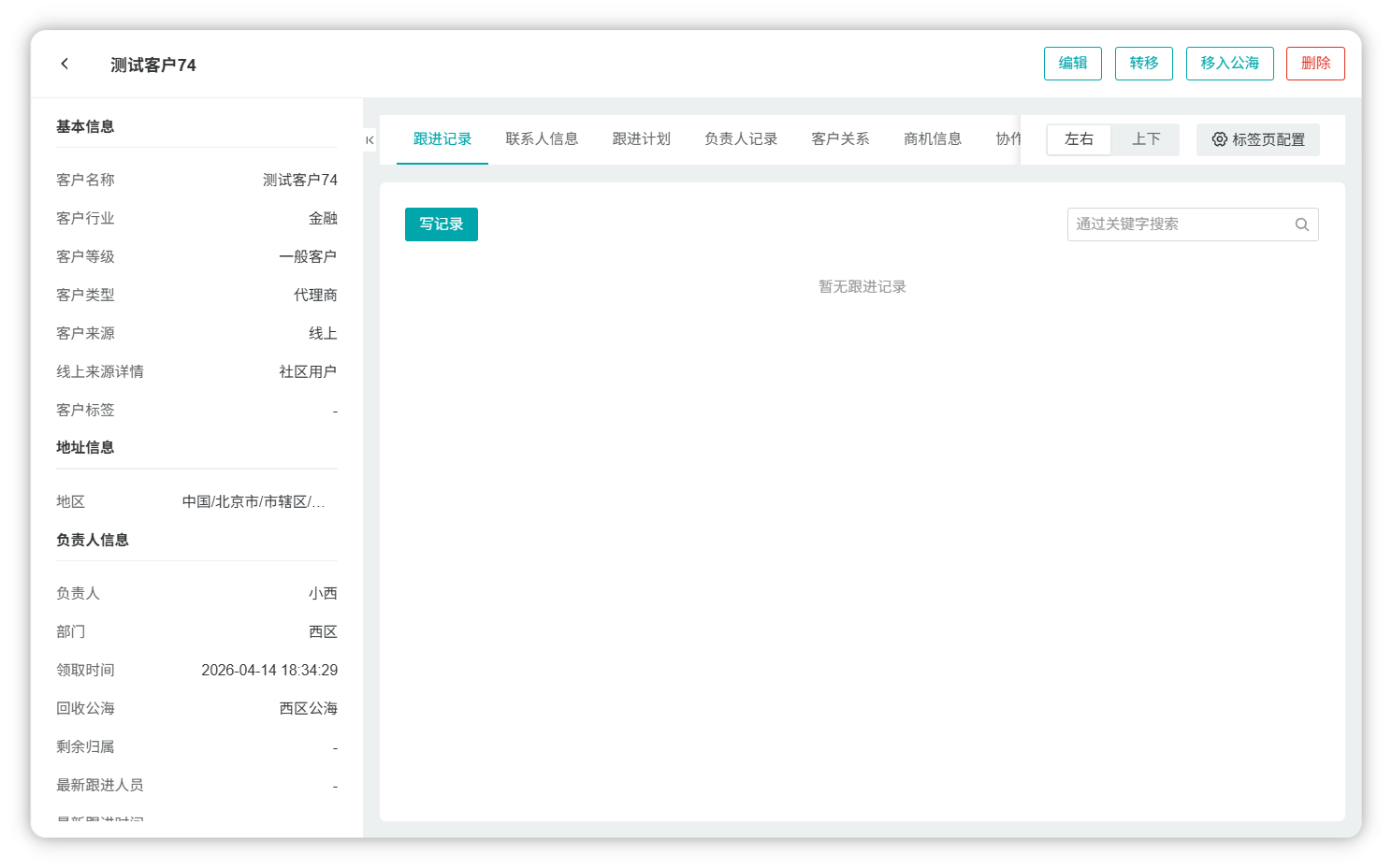Go back using the left arrow icon
The image size is (1392, 868).
(65, 64)
